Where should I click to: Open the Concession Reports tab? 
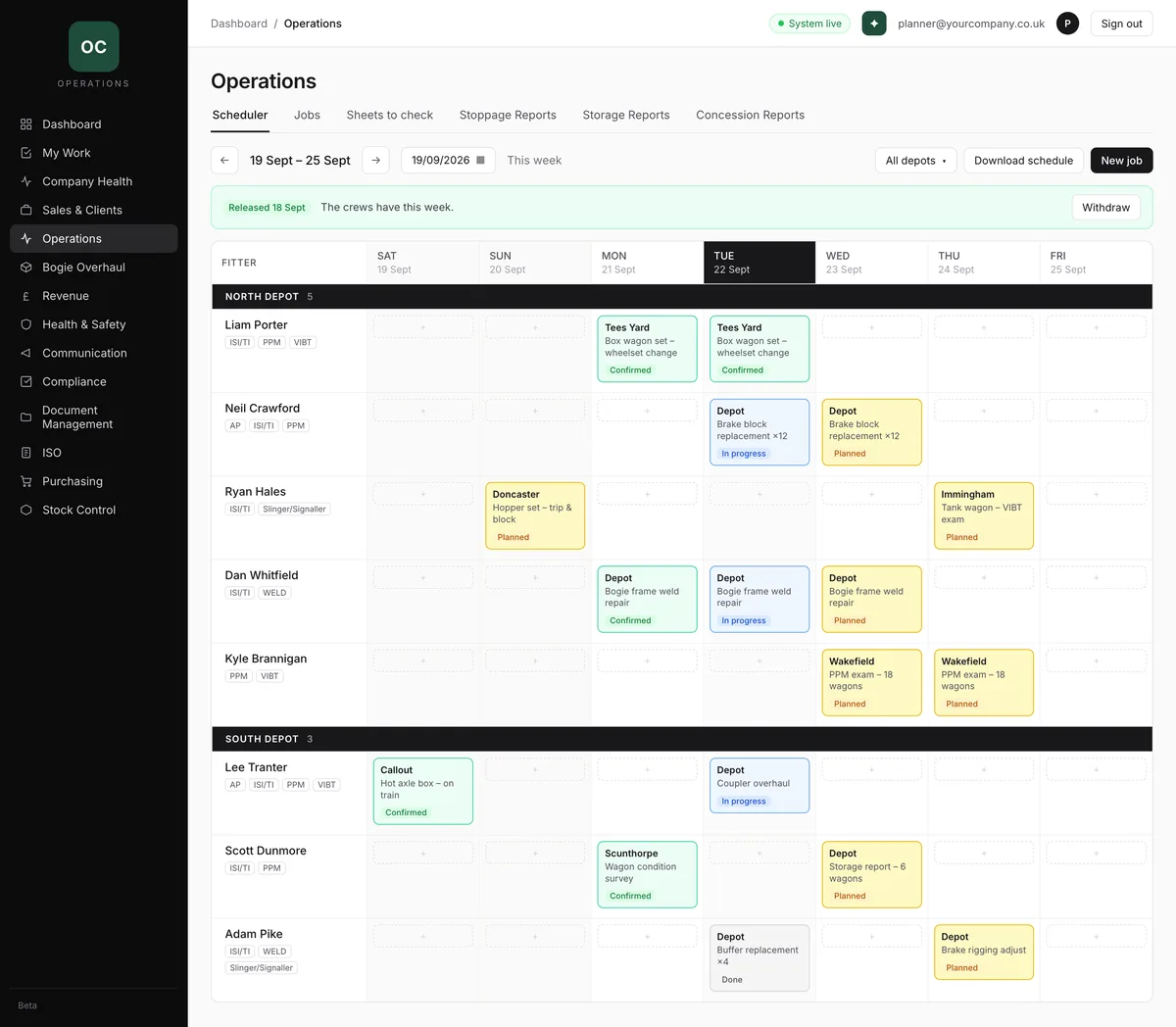(750, 115)
